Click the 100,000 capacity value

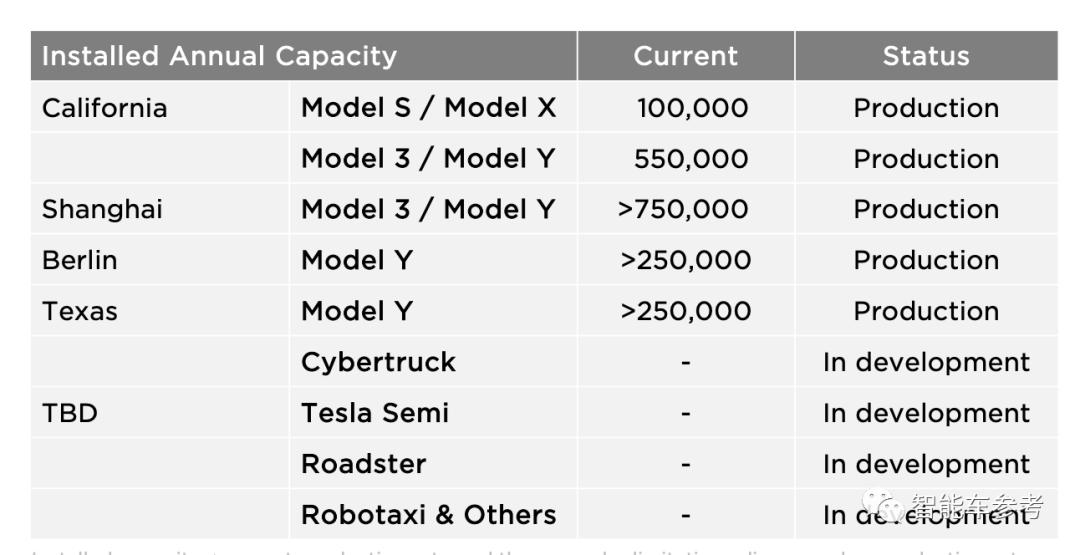[692, 108]
